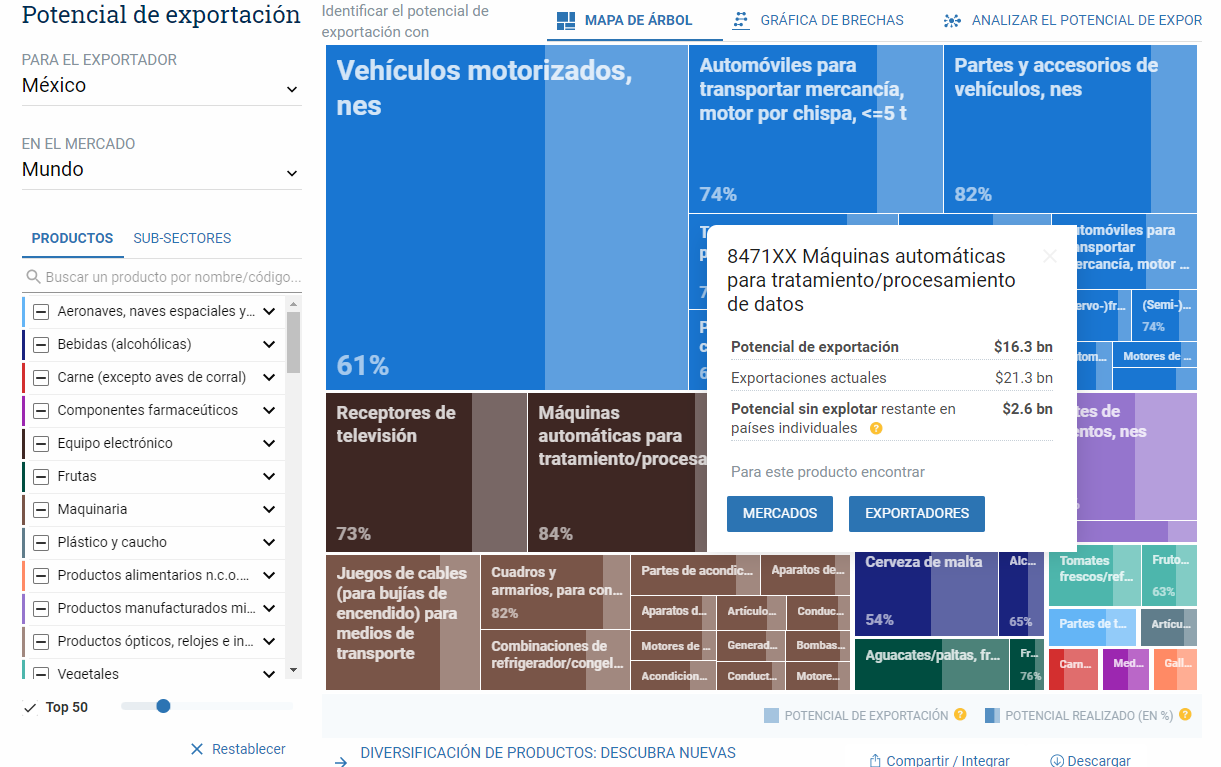Toggle the Frutas checkbox

point(41,476)
